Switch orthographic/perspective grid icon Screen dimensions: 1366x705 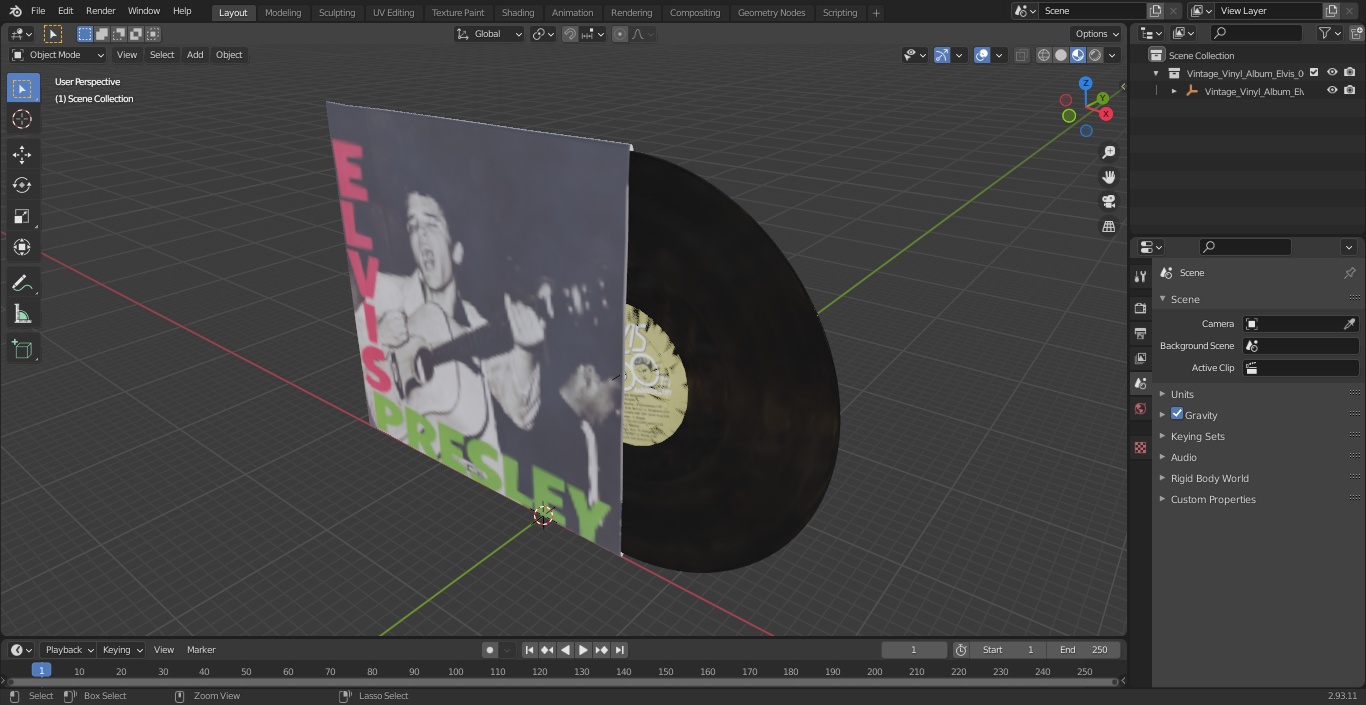[x=1108, y=226]
